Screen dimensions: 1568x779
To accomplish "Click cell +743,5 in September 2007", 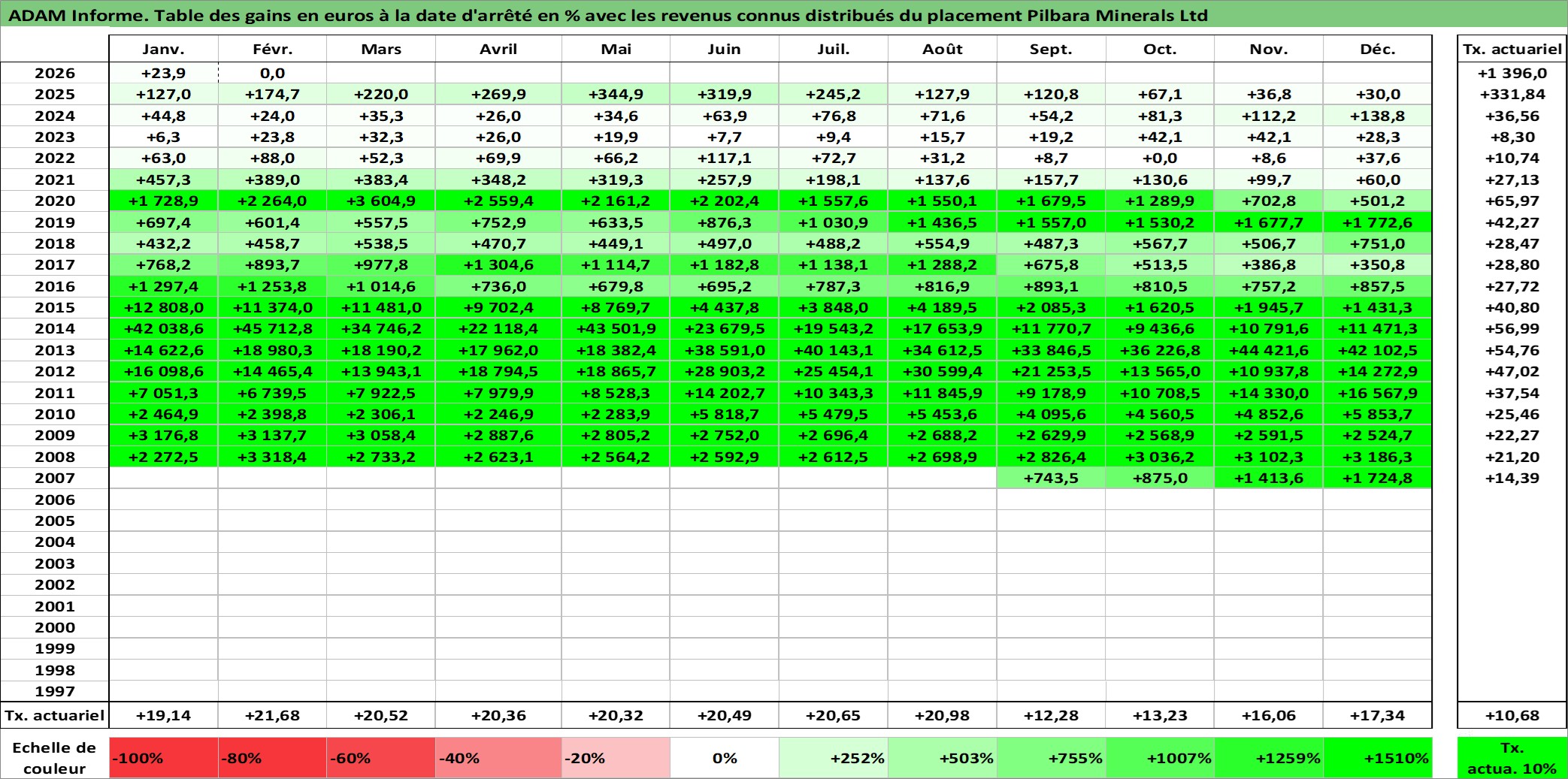I will [x=1051, y=478].
